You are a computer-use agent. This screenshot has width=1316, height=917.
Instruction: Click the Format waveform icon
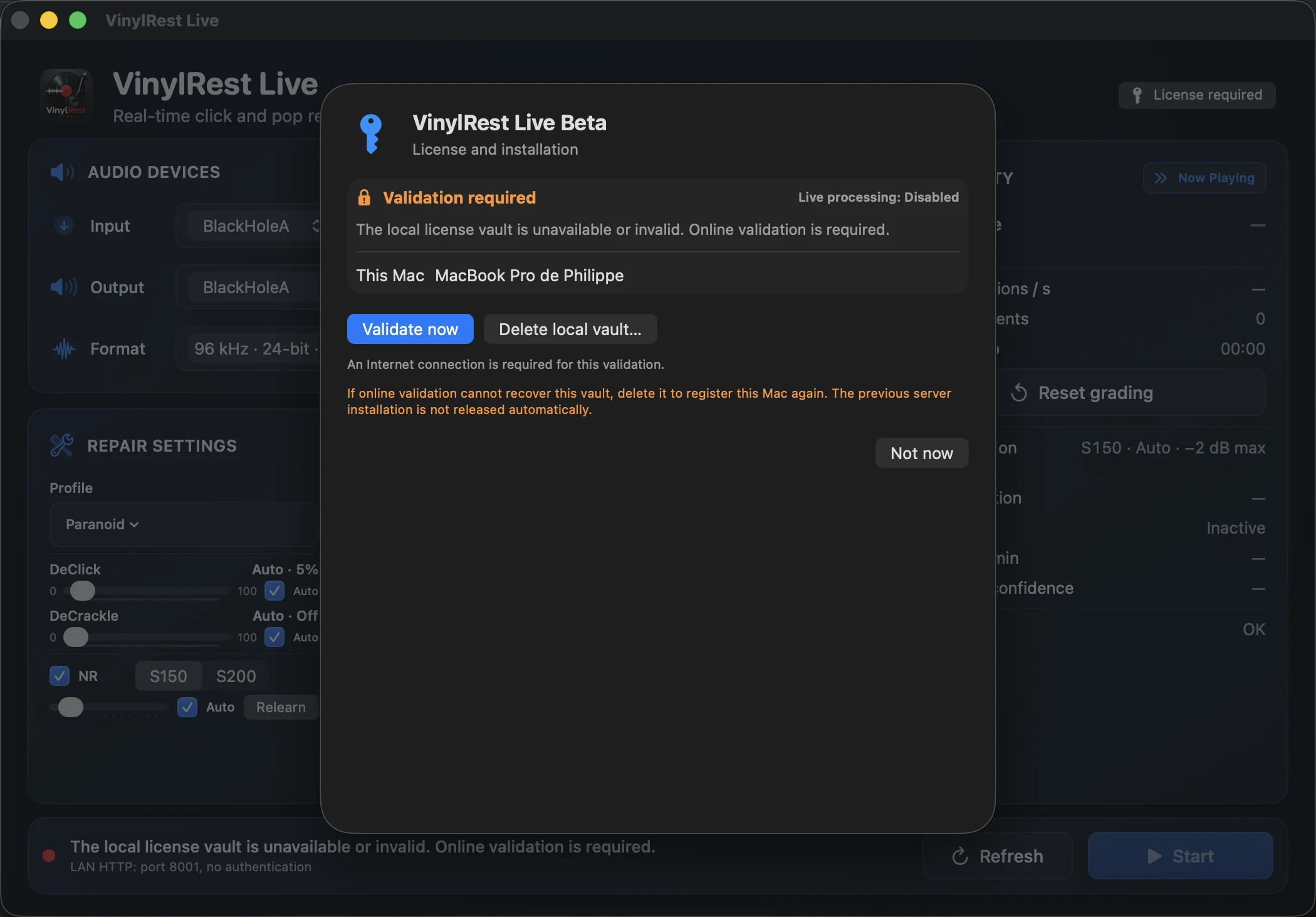tap(64, 349)
